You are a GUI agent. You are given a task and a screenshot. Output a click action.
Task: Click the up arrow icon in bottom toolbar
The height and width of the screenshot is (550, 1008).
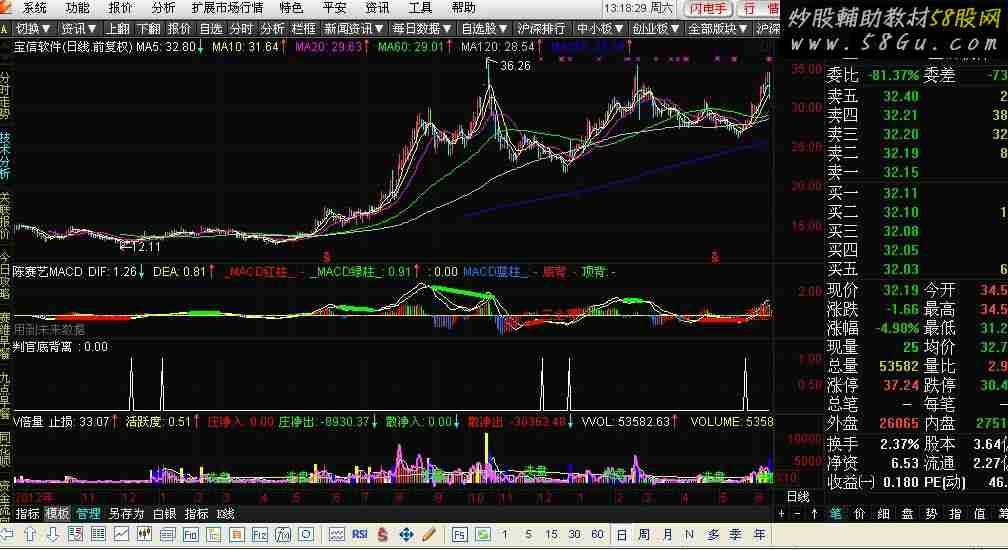(30, 534)
